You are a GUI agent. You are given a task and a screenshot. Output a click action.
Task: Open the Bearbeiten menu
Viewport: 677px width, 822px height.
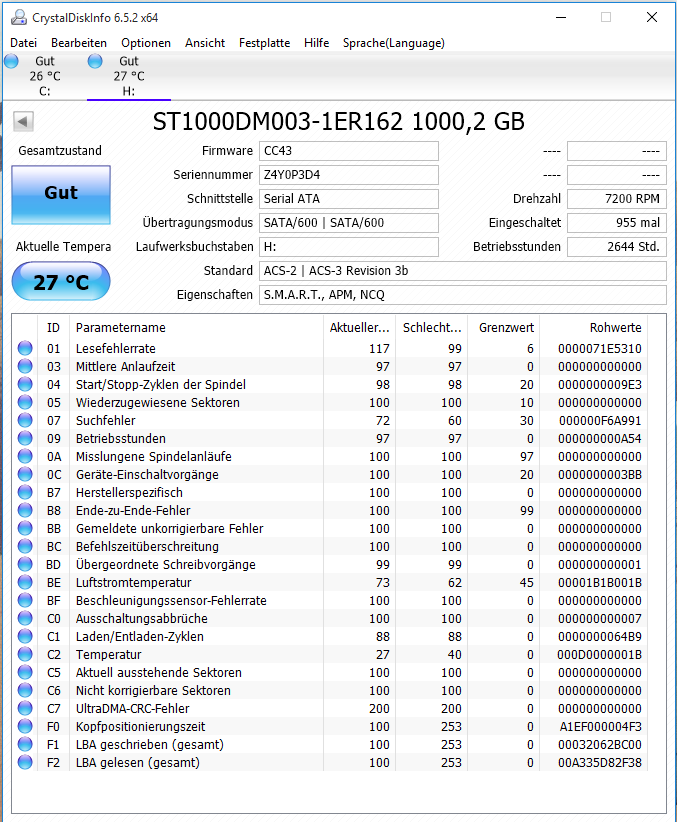click(79, 43)
